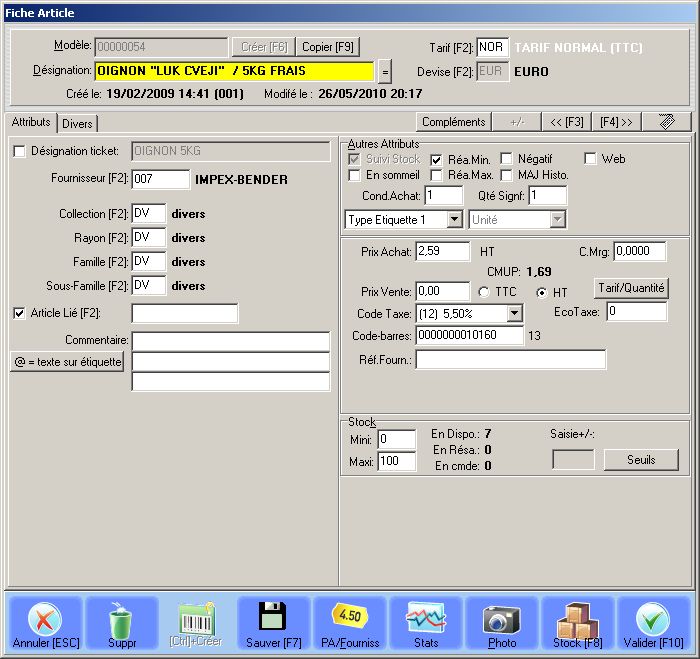Click the Compléments button
The height and width of the screenshot is (659, 700).
coord(454,121)
